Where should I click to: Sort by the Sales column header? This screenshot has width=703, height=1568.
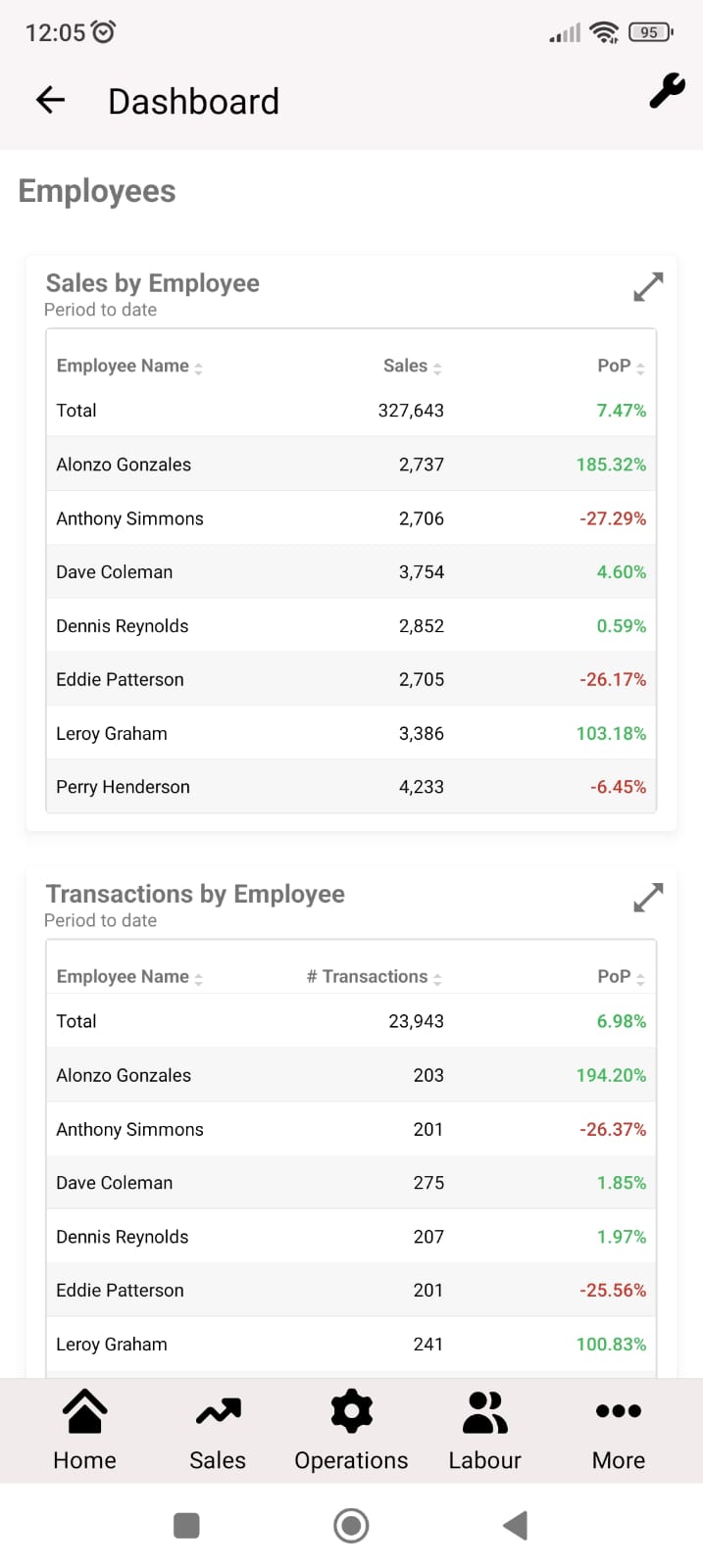[x=413, y=367]
